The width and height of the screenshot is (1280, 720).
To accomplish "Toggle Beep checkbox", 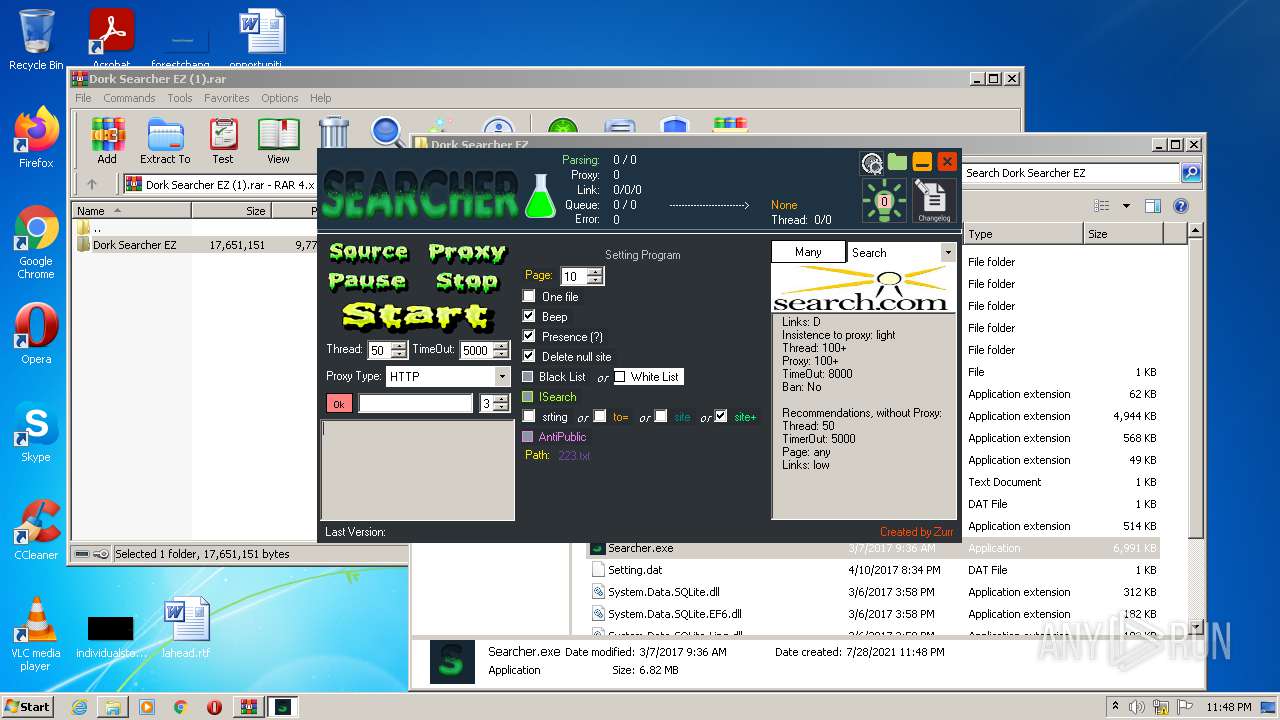I will [x=529, y=317].
